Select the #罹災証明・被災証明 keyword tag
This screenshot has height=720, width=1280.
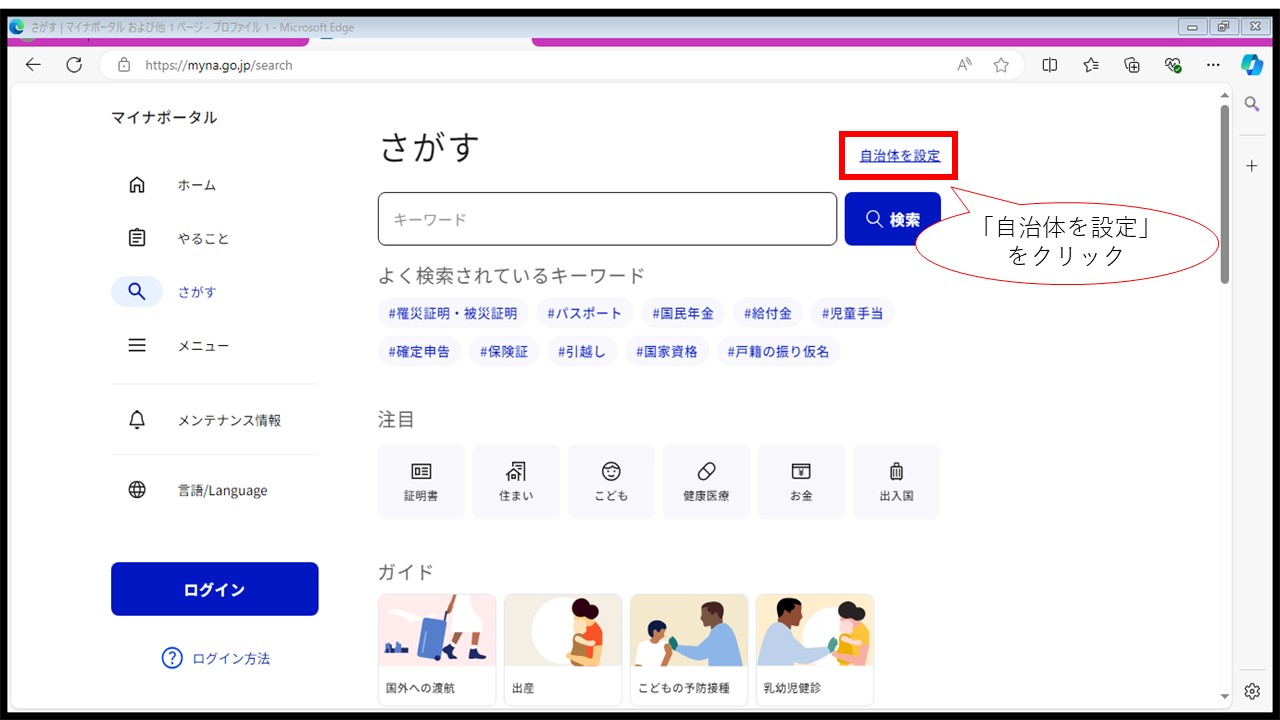click(453, 313)
